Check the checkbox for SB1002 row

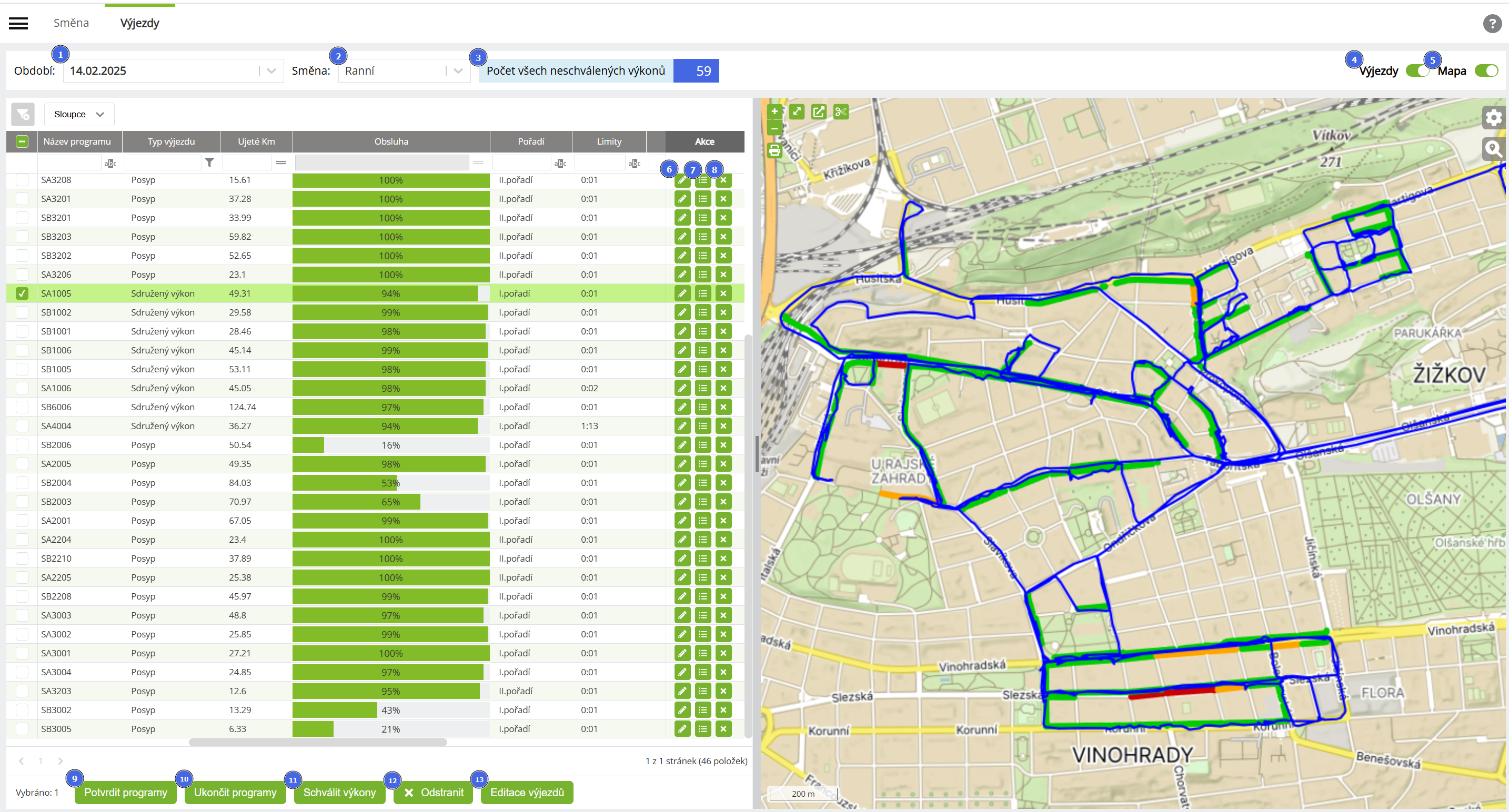click(x=22, y=312)
